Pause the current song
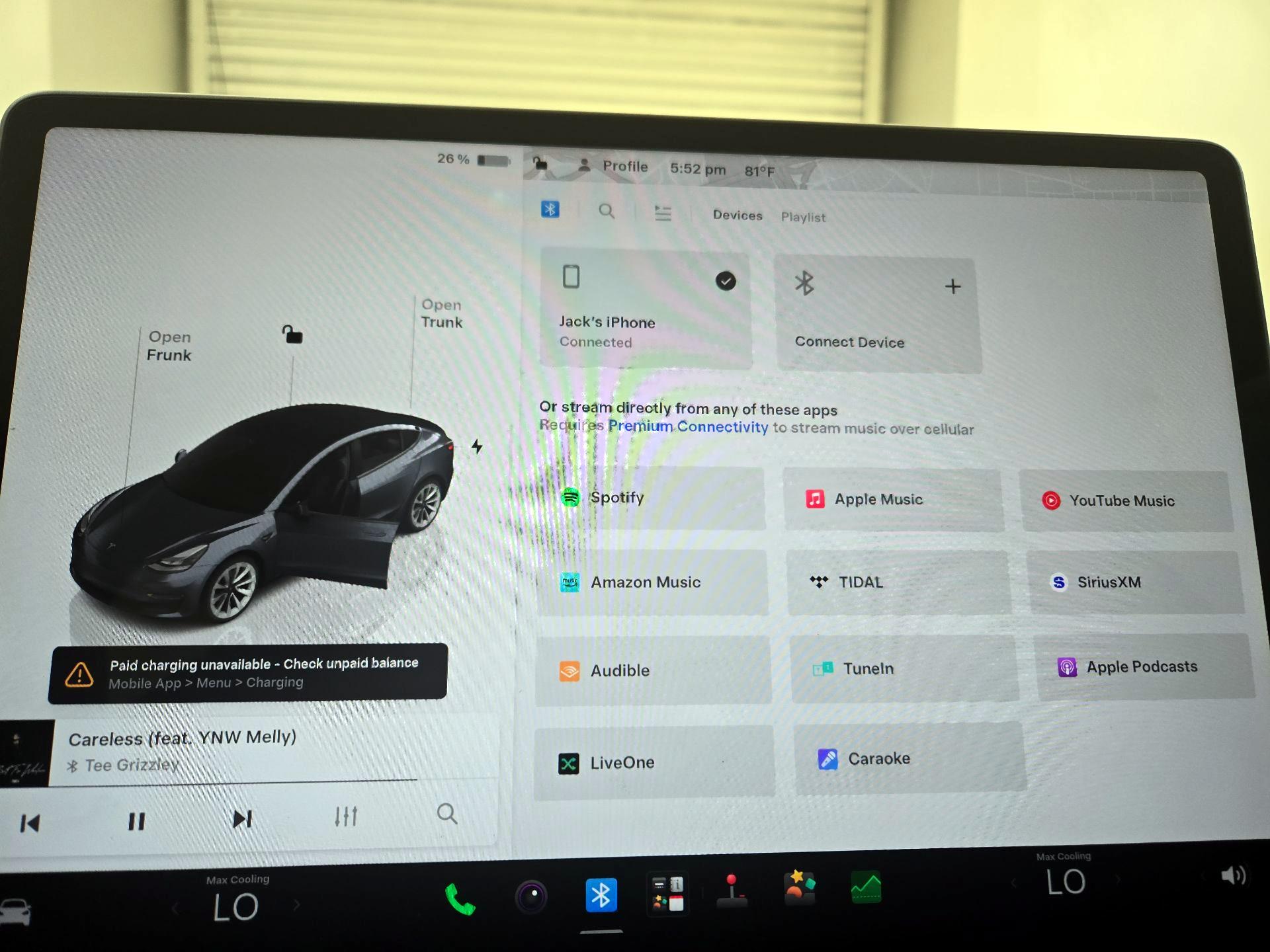1270x952 pixels. 136,821
